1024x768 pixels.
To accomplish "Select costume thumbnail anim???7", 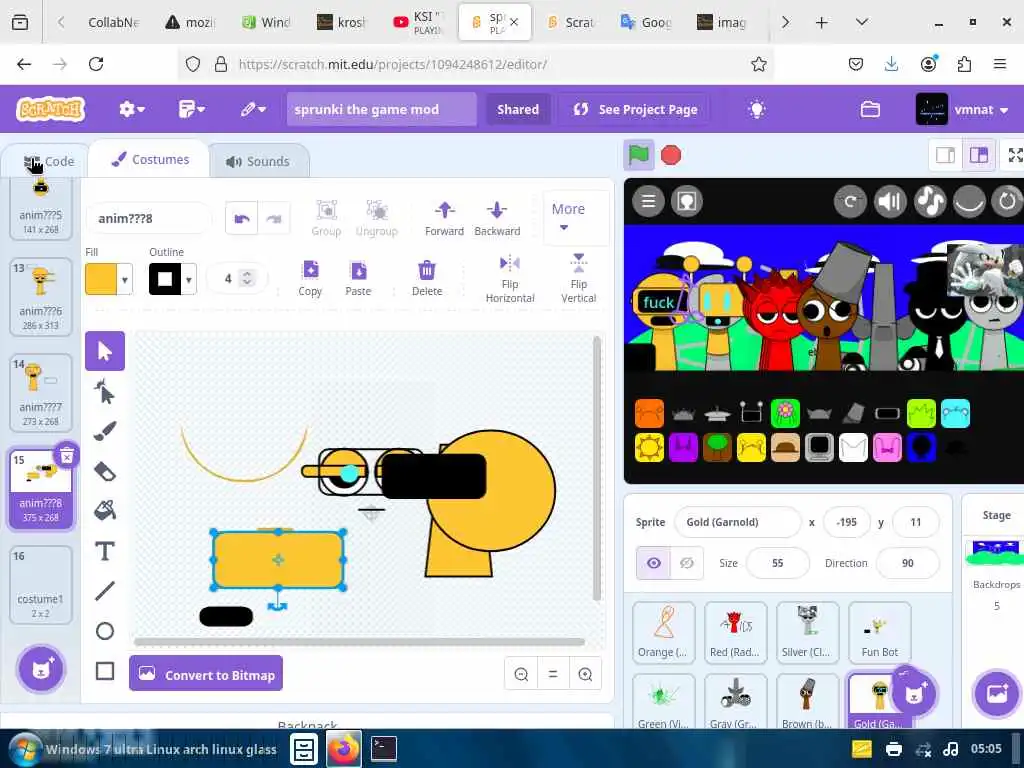I will [x=40, y=392].
